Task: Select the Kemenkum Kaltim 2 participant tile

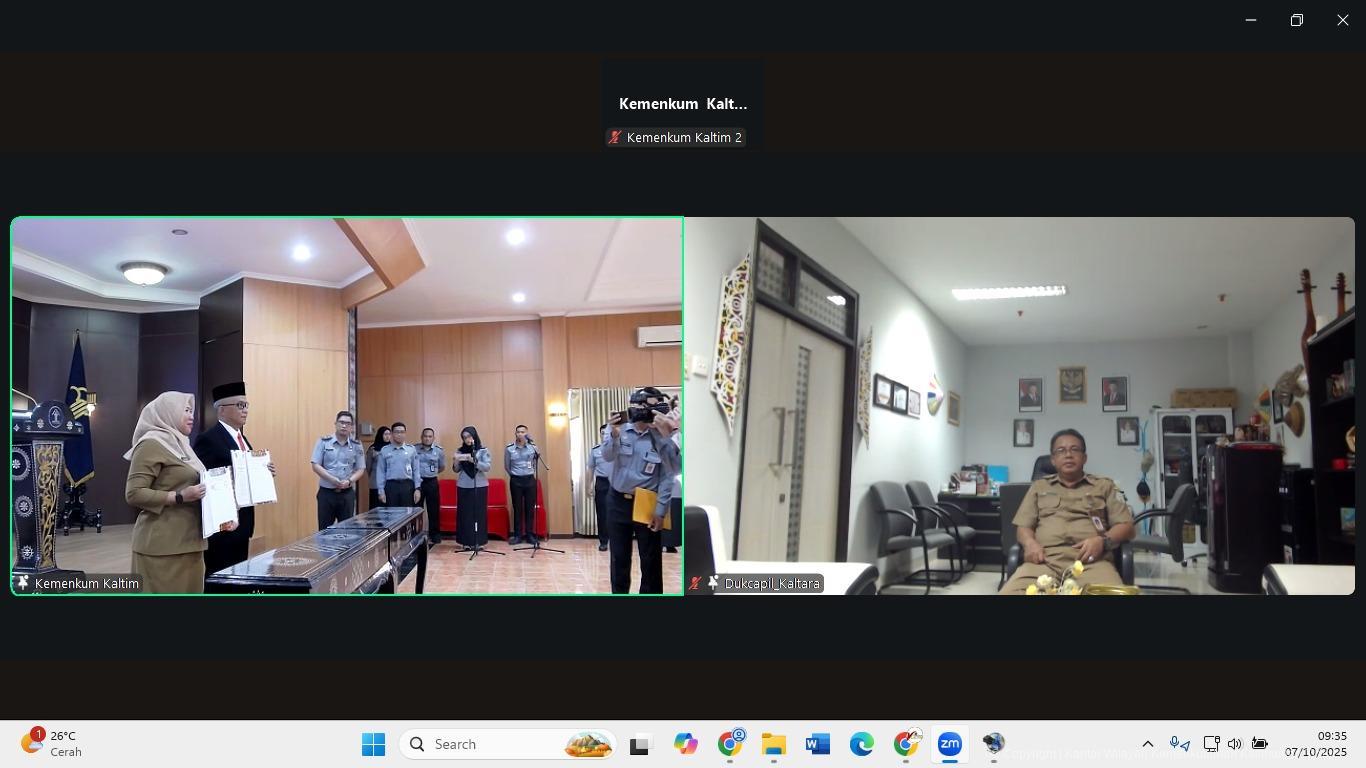Action: [x=682, y=105]
